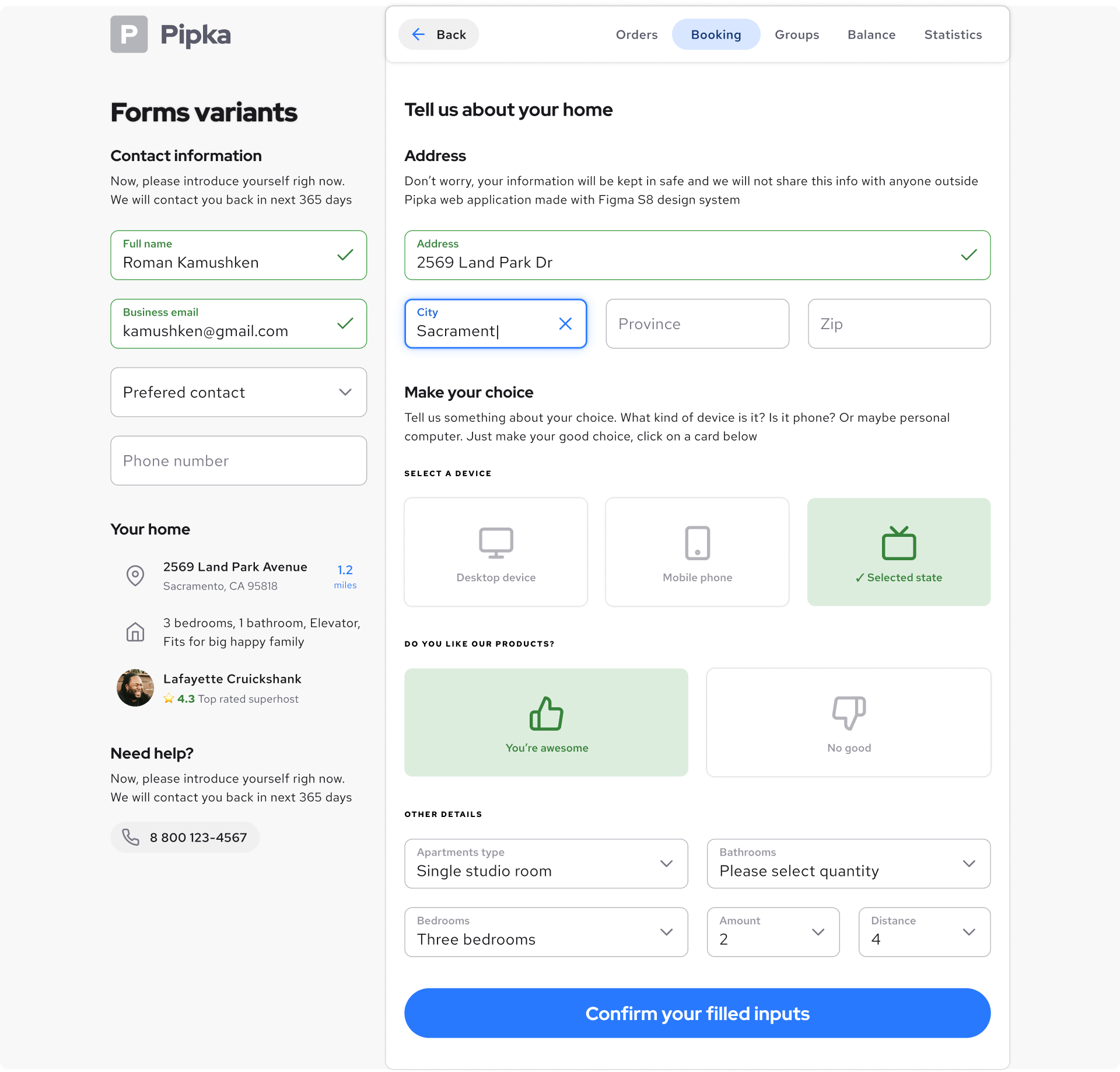
Task: Click the back arrow icon
Action: pos(419,34)
